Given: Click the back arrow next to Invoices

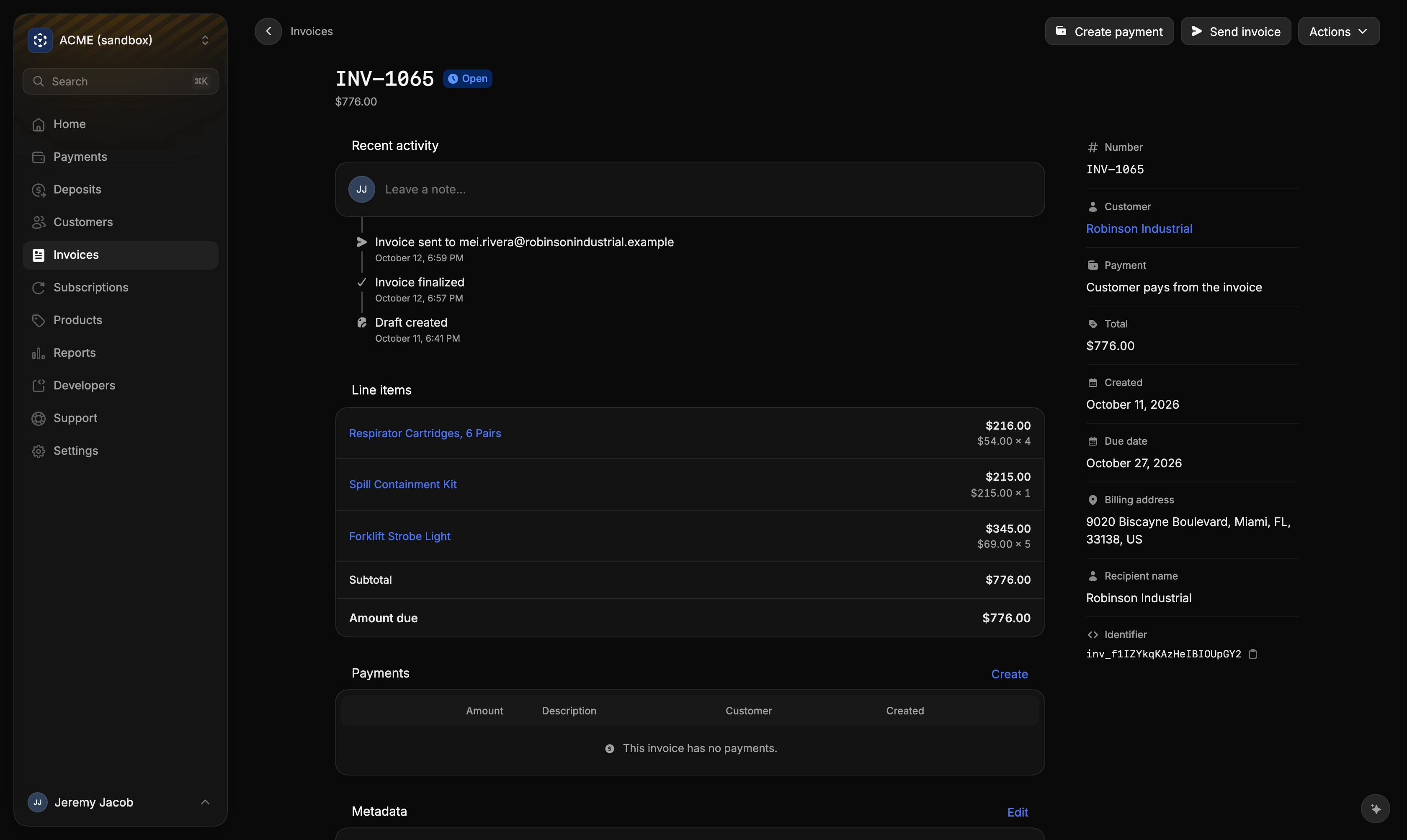Looking at the screenshot, I should [x=268, y=31].
